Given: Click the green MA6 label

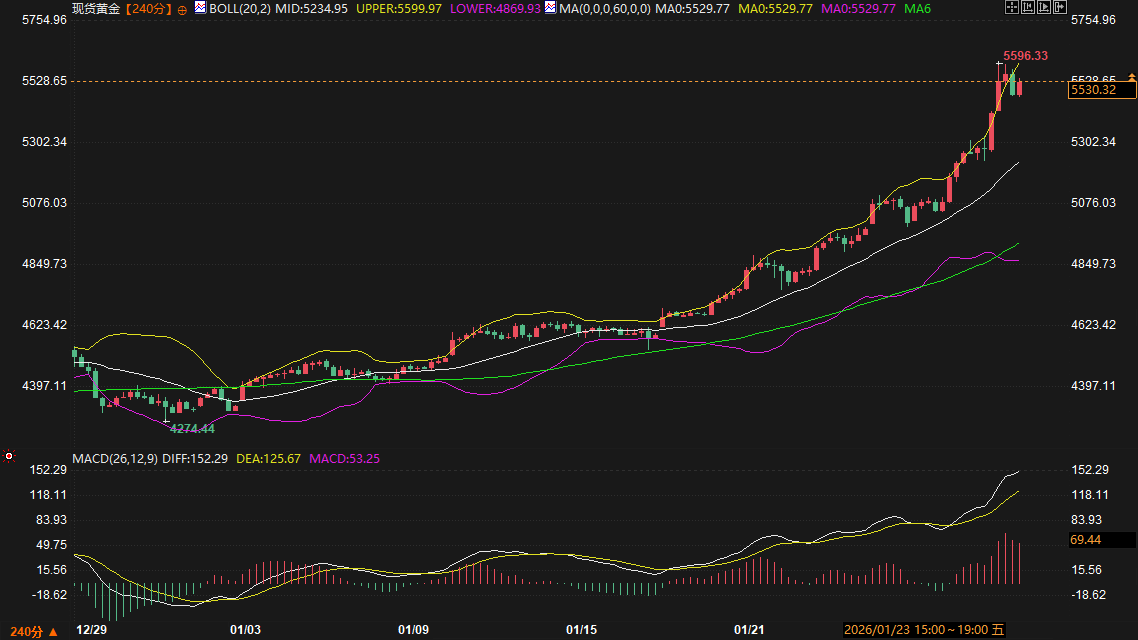Looking at the screenshot, I should tap(917, 9).
